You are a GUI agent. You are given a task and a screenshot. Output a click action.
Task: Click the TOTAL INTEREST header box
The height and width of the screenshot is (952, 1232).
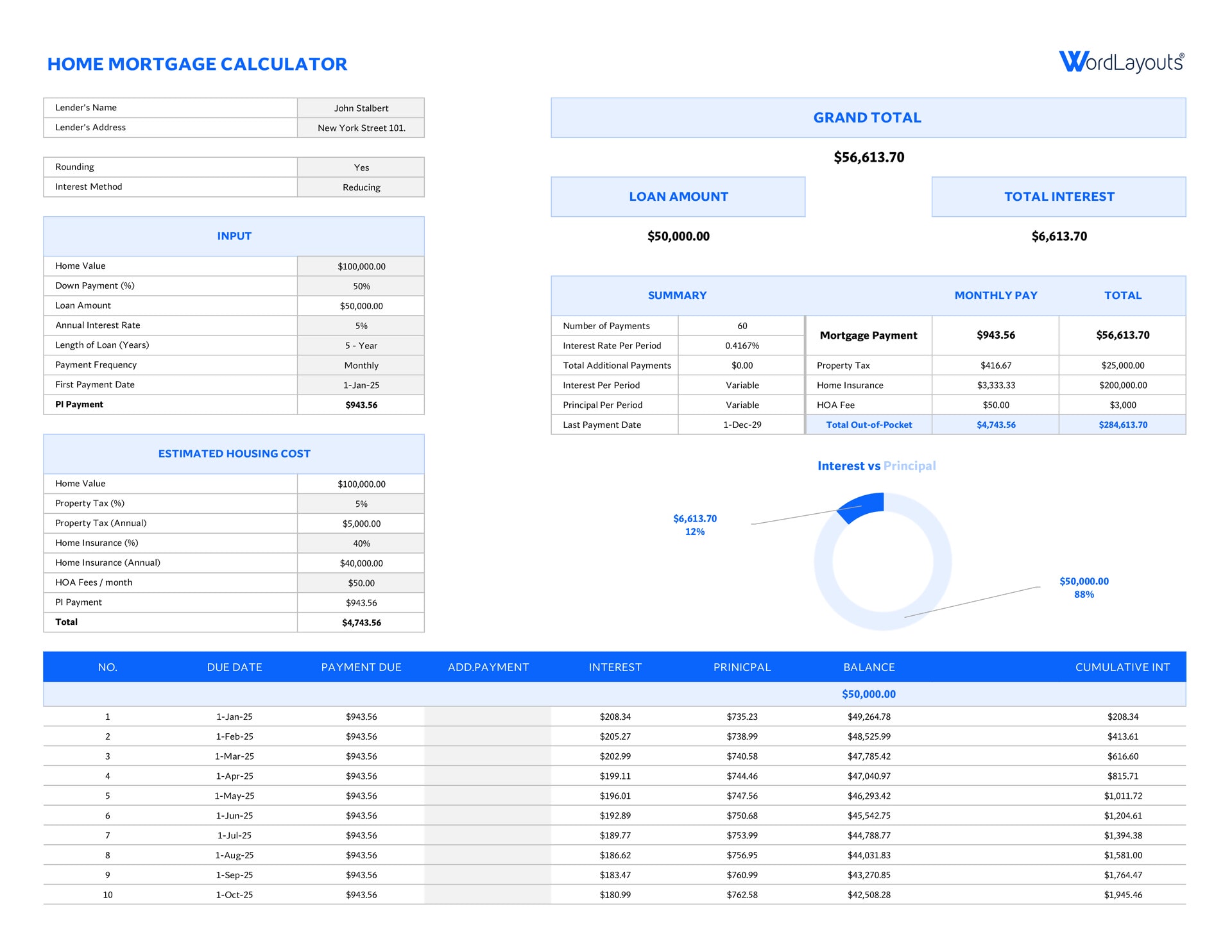click(x=1059, y=197)
